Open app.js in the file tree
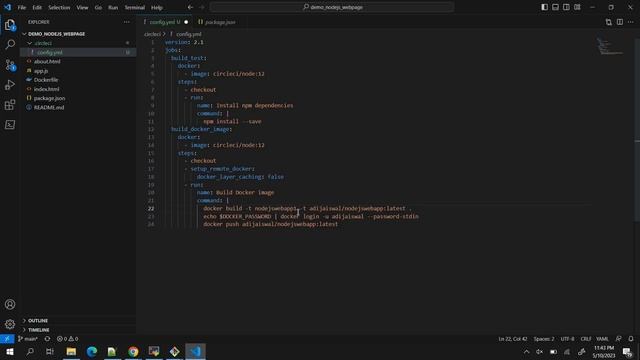 pyautogui.click(x=78, y=71)
